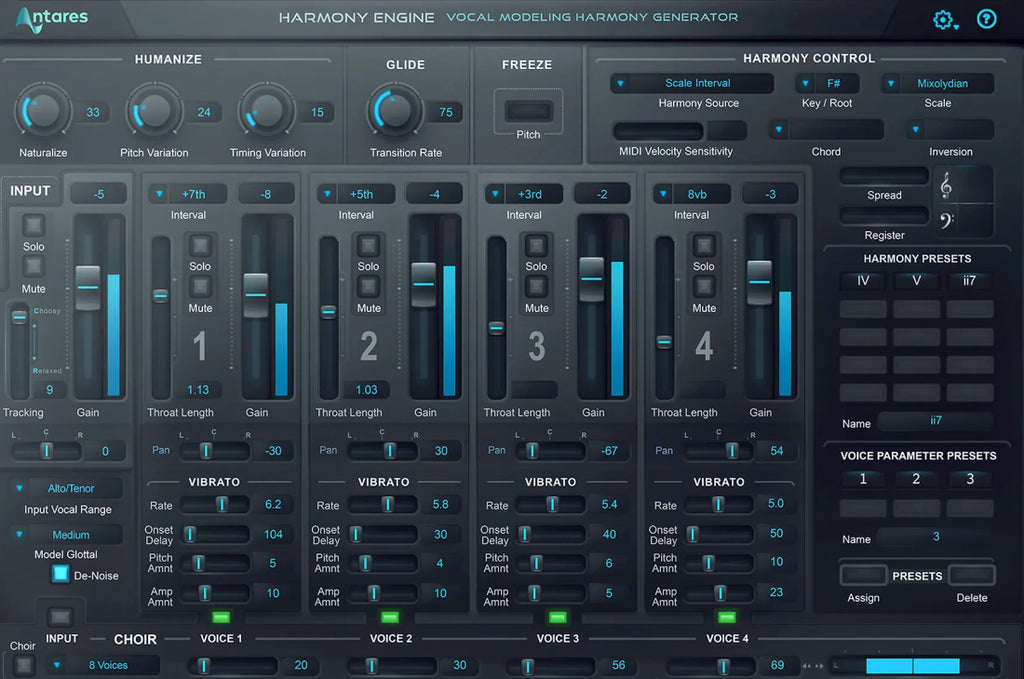The height and width of the screenshot is (679, 1024).
Task: Click the bass clef register icon
Action: (x=946, y=221)
